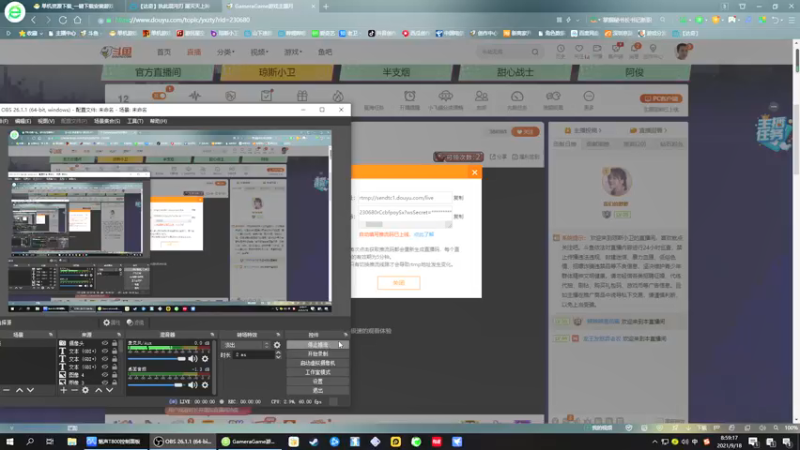The width and height of the screenshot is (800, 450).
Task: Adjust the 麦克风/Aux volume slider
Action: click(157, 359)
